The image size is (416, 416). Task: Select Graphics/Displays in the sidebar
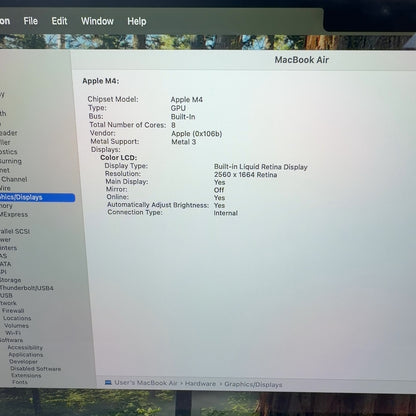point(37,197)
